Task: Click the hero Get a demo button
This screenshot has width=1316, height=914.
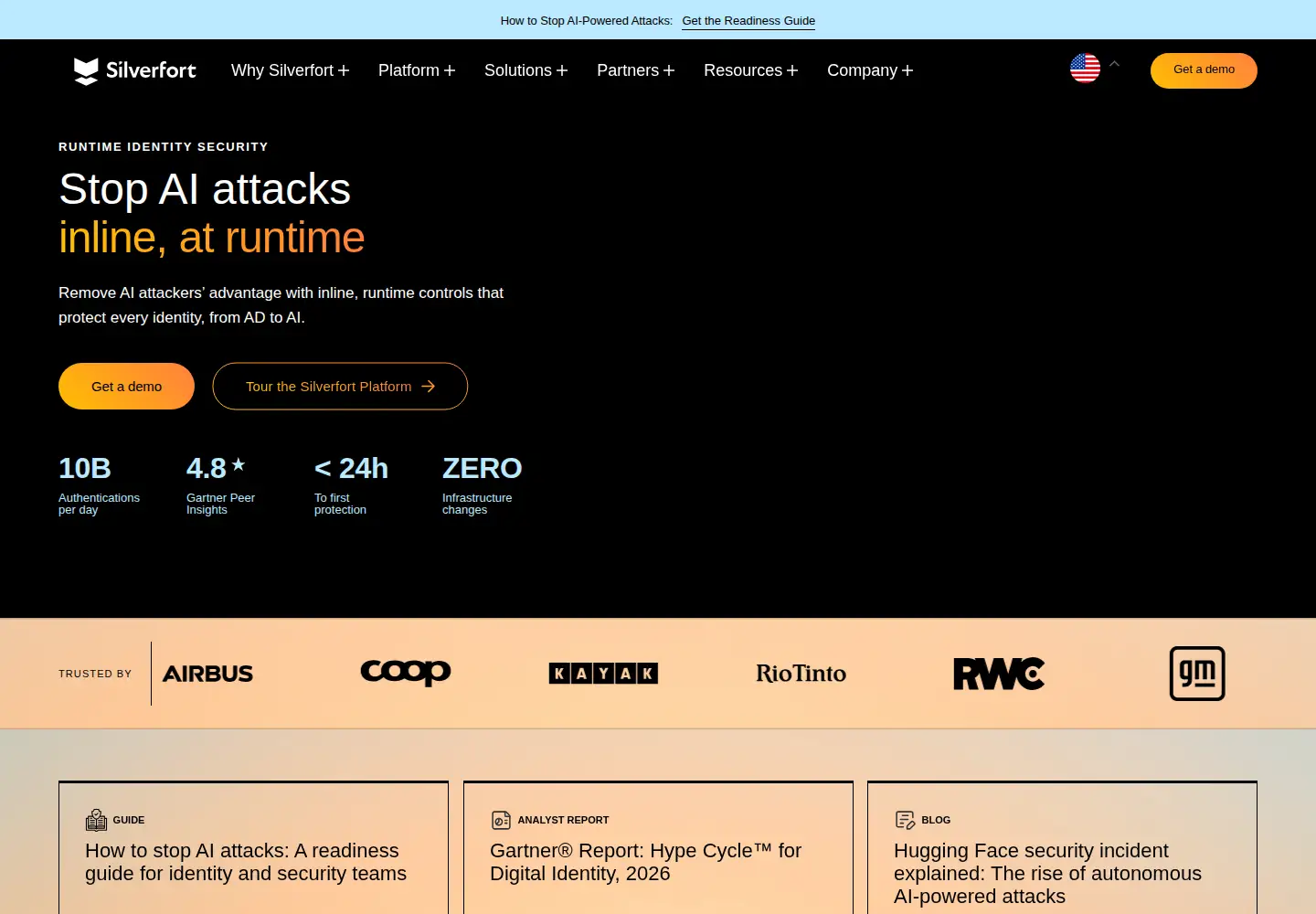Action: pyautogui.click(x=126, y=387)
